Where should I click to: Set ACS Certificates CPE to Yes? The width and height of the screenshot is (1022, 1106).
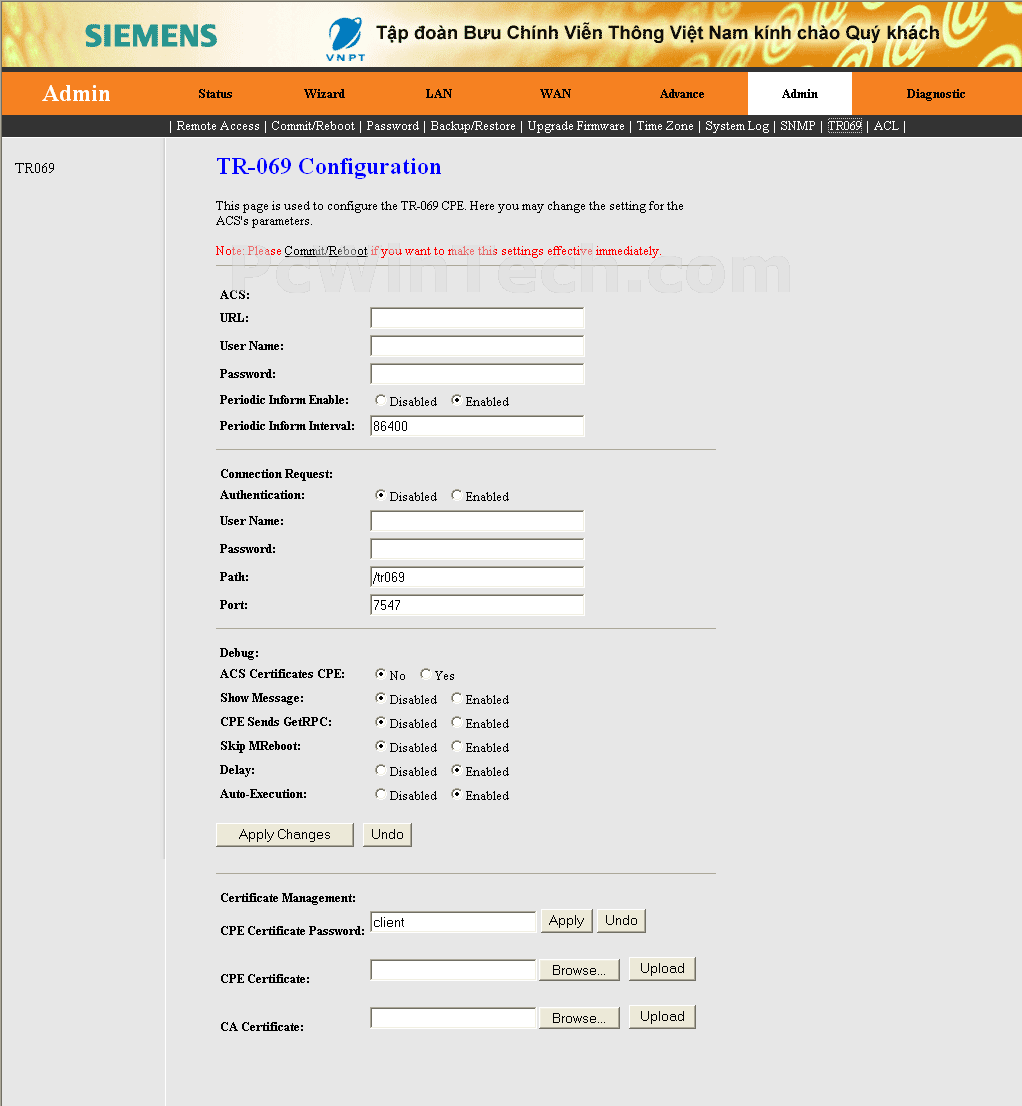coord(426,674)
